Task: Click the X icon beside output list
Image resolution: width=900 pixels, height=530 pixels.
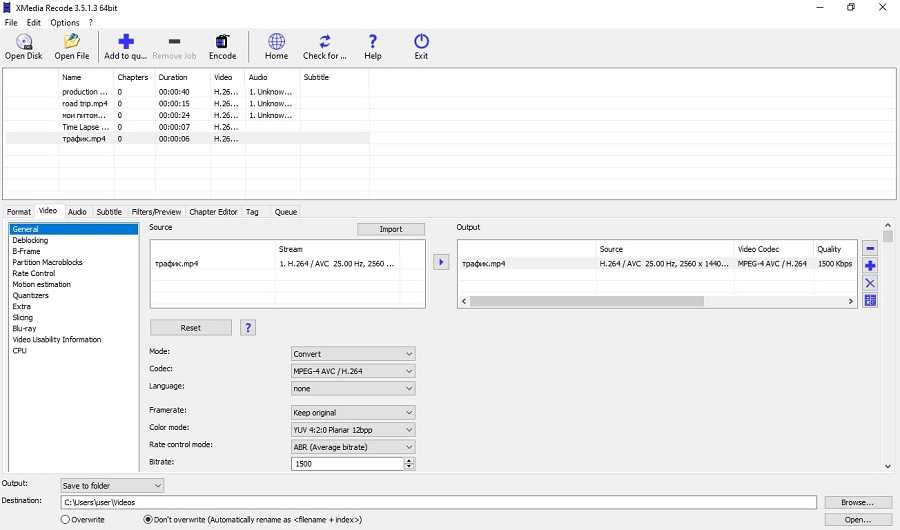Action: tap(870, 283)
